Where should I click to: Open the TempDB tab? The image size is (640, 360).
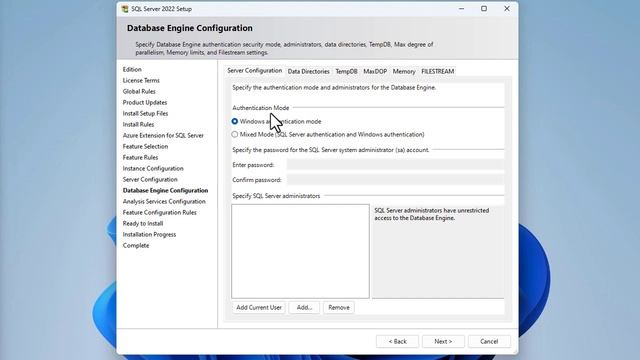pyautogui.click(x=346, y=71)
